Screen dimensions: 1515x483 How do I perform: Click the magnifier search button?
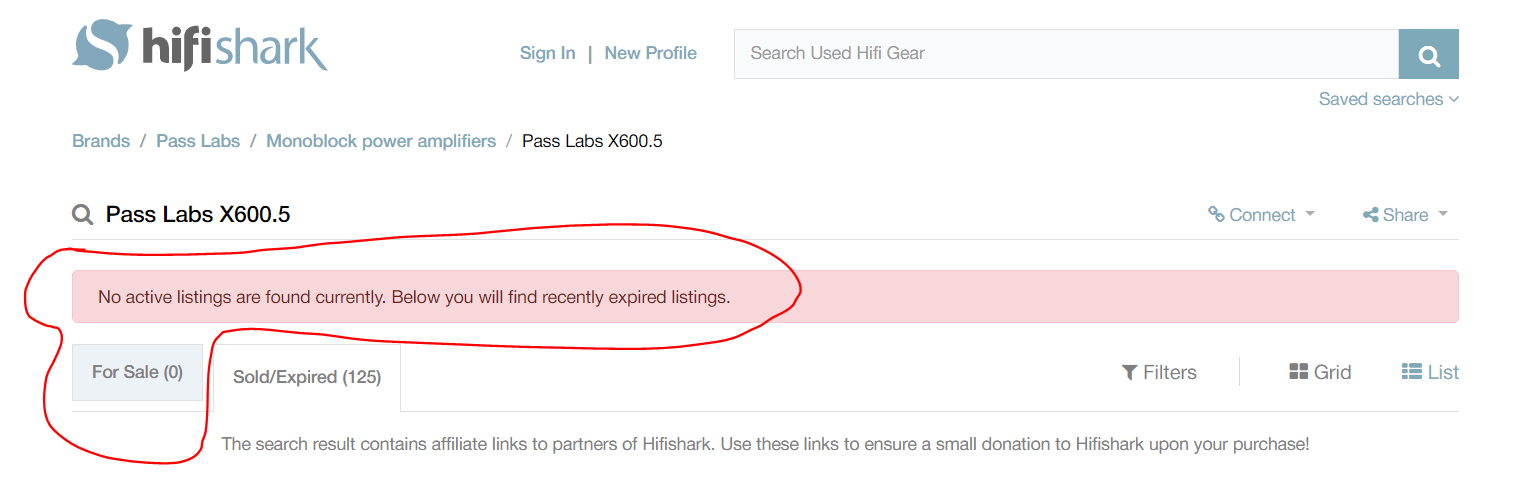click(x=1428, y=54)
